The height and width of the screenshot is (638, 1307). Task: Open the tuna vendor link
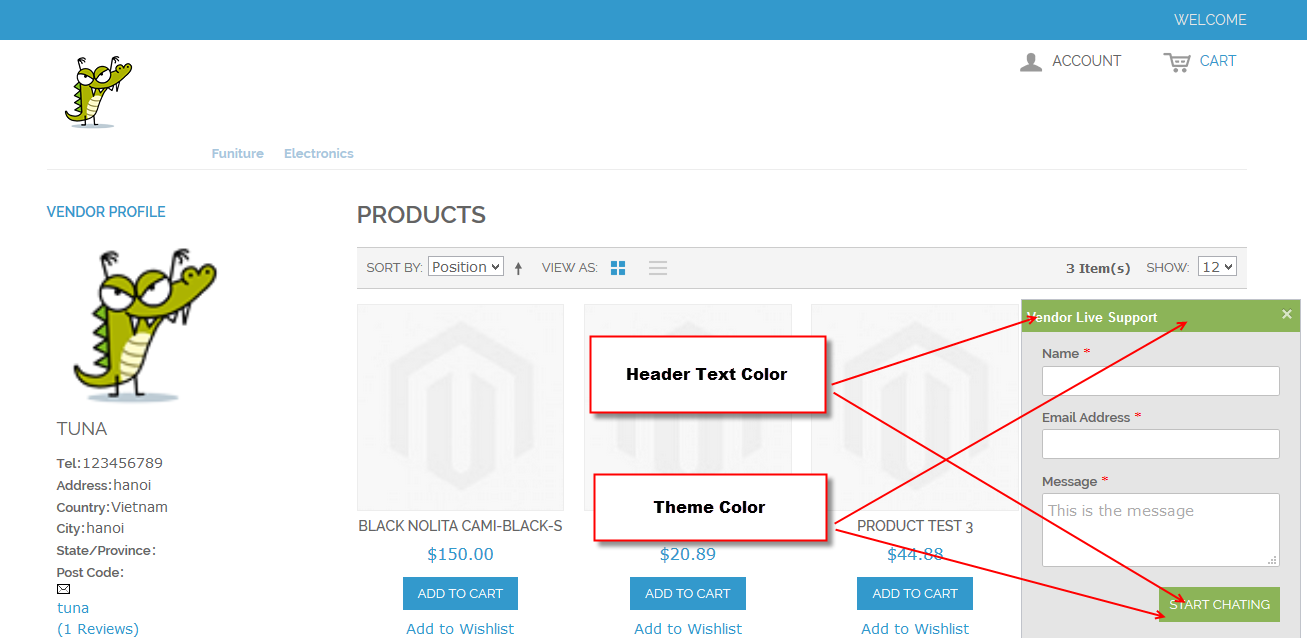click(x=73, y=608)
